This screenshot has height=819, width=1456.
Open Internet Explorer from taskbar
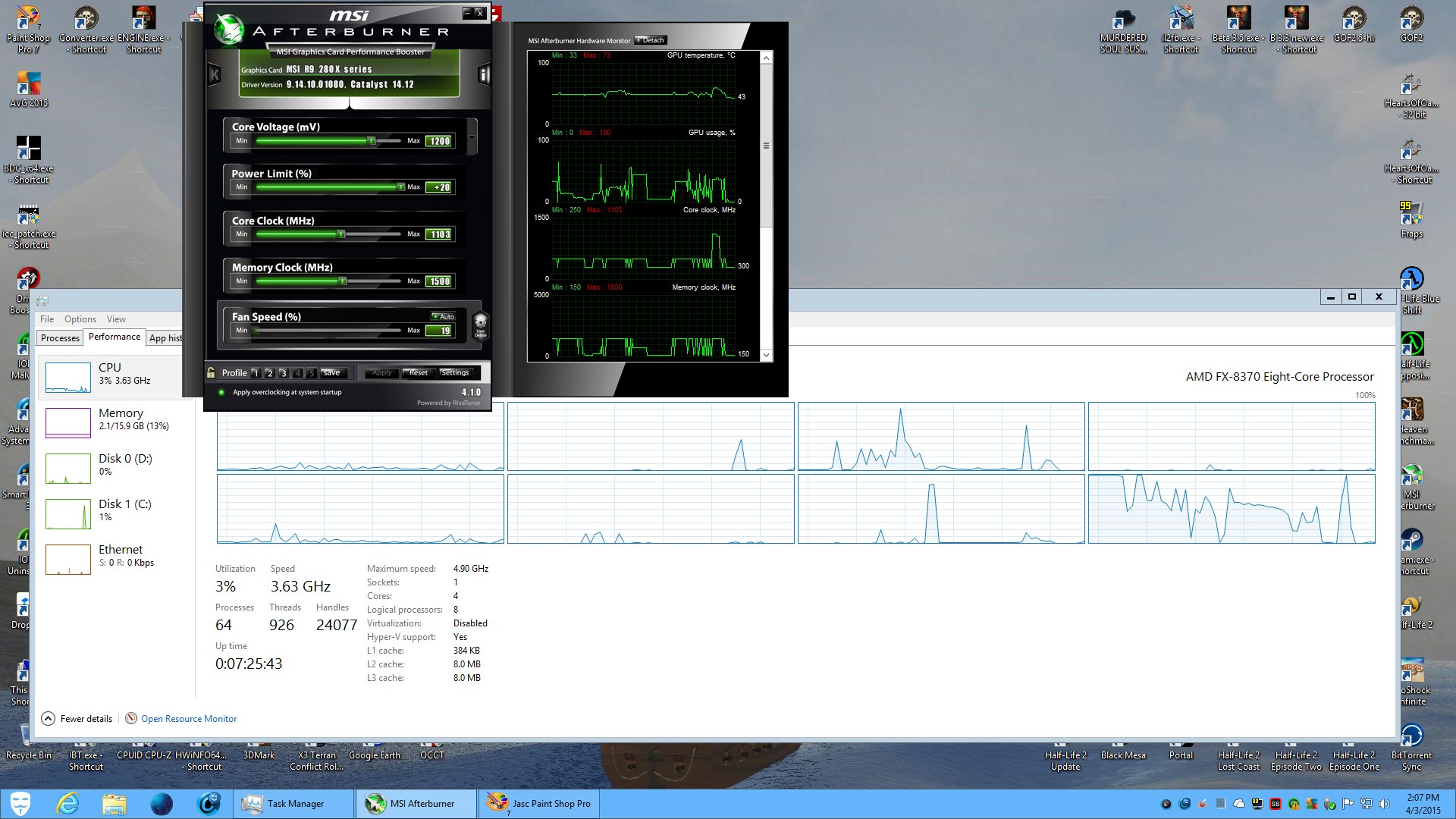pos(67,804)
